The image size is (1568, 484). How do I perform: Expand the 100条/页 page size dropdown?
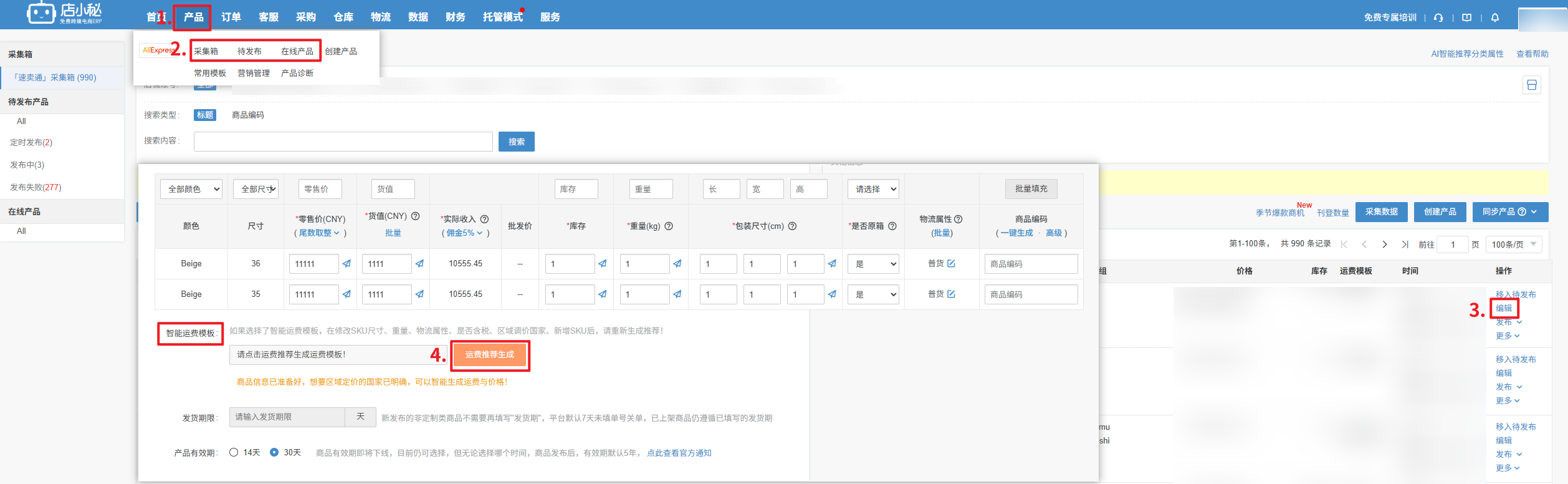click(x=1514, y=244)
